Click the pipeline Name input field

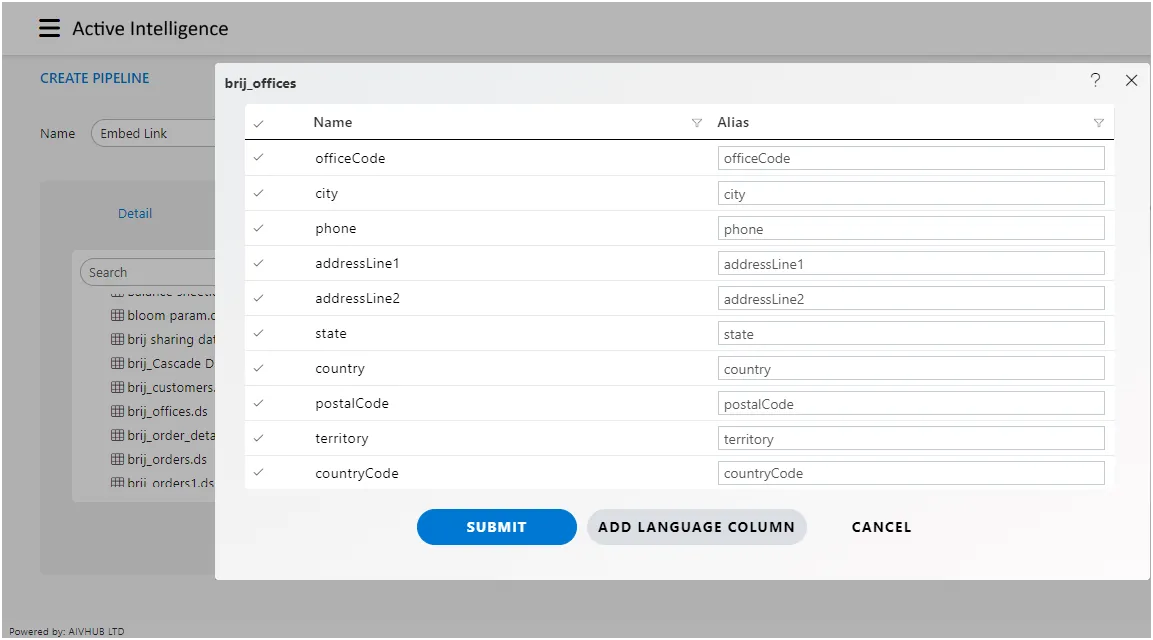click(x=153, y=133)
